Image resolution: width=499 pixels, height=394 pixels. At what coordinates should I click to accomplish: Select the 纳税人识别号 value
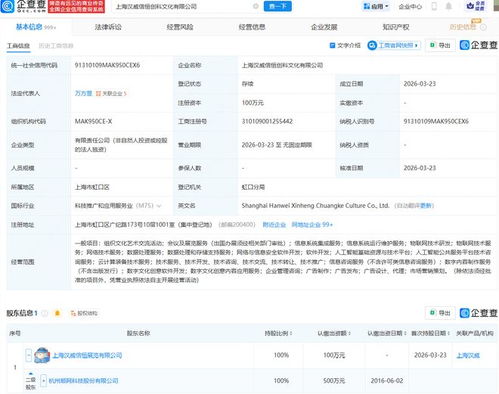[436, 121]
